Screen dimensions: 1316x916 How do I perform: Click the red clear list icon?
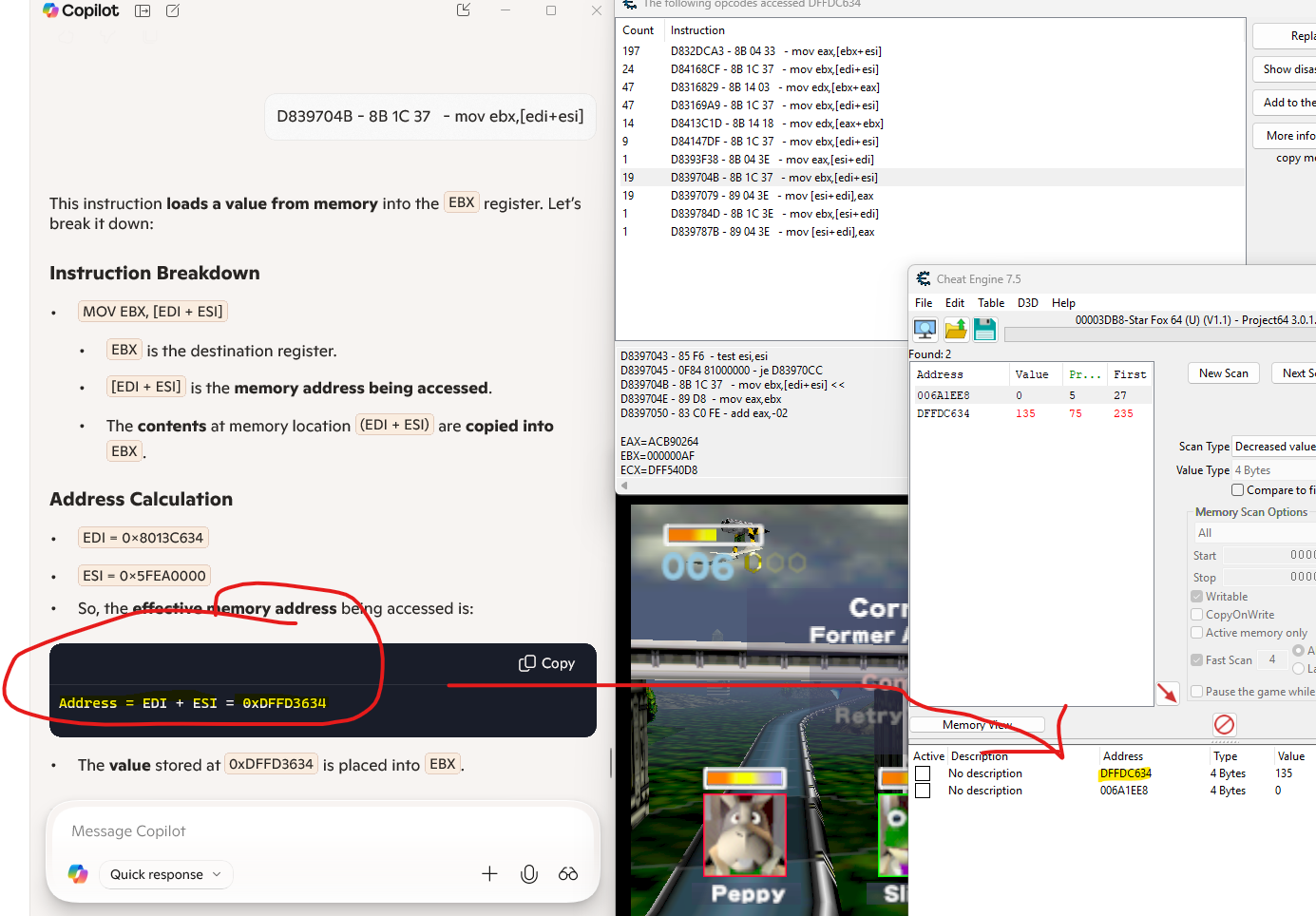pyautogui.click(x=1224, y=724)
